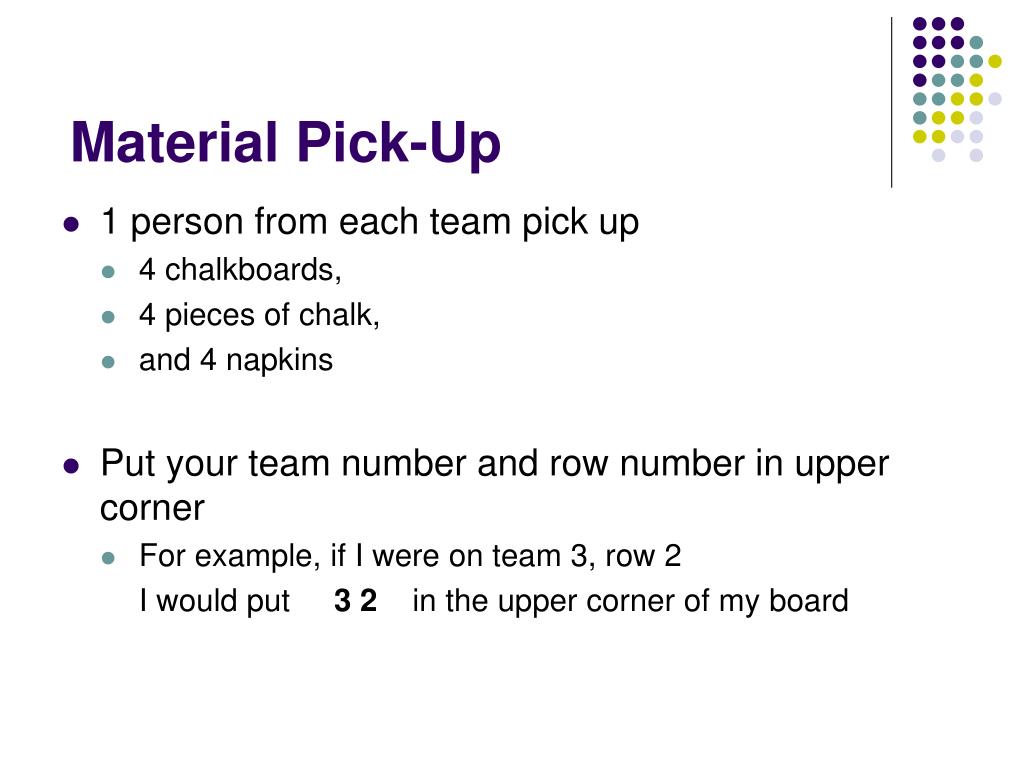1024x768 pixels.
Task: Click the 'Put your team number' paragraph
Action: [494, 486]
